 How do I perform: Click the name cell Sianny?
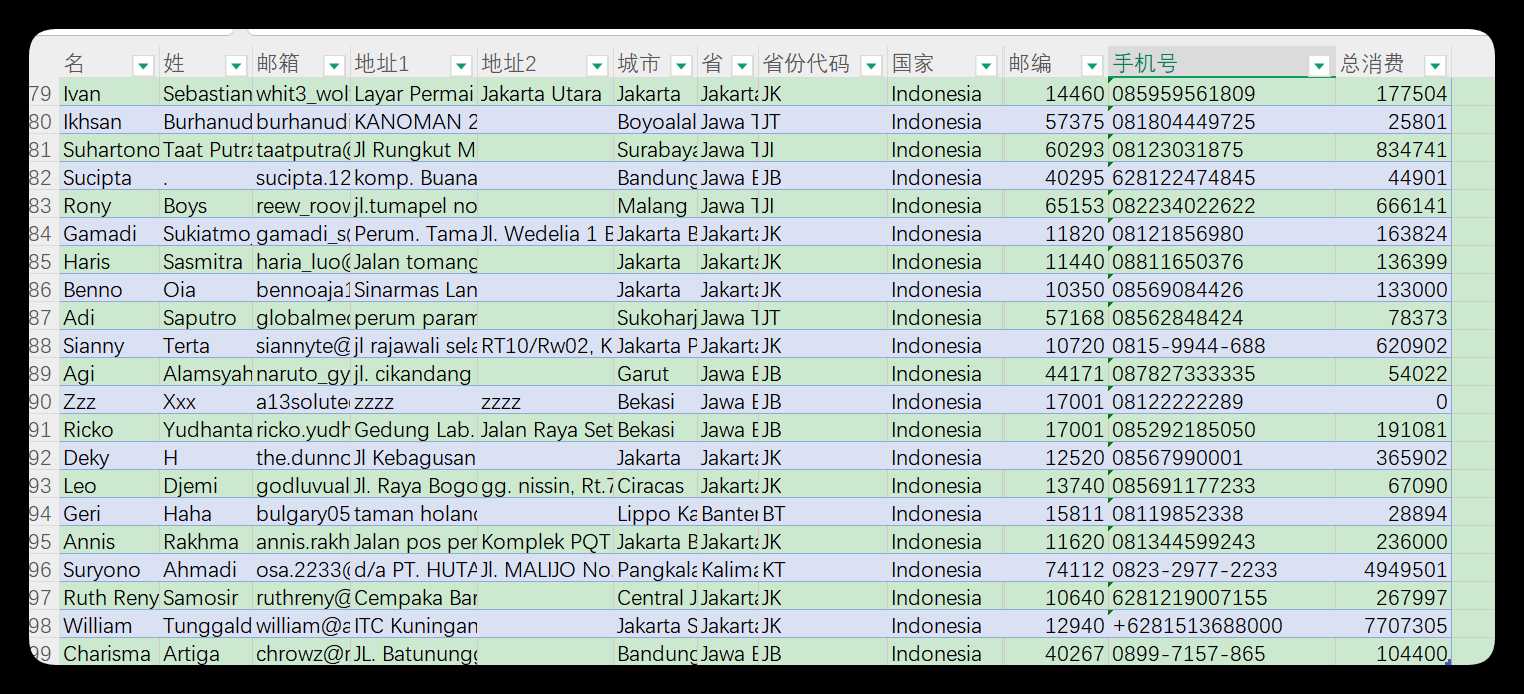[109, 346]
